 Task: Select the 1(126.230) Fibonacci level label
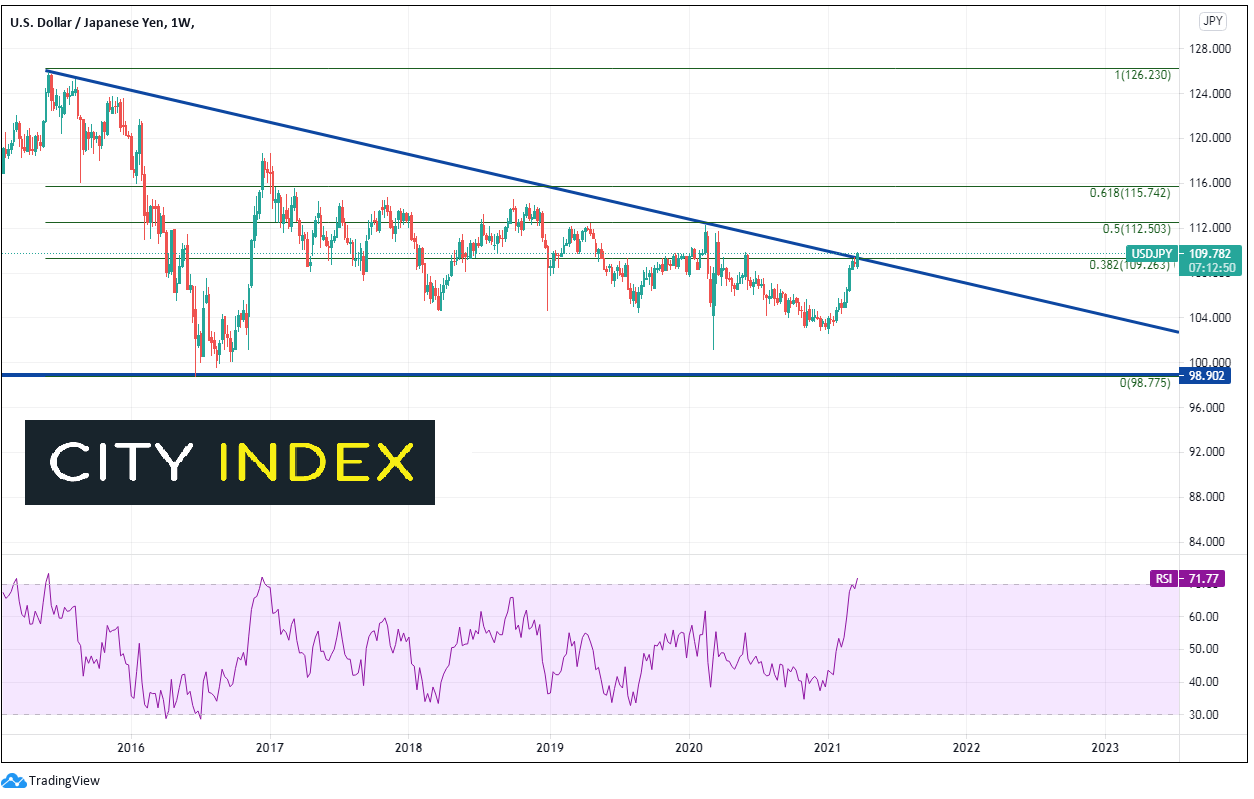1142,75
